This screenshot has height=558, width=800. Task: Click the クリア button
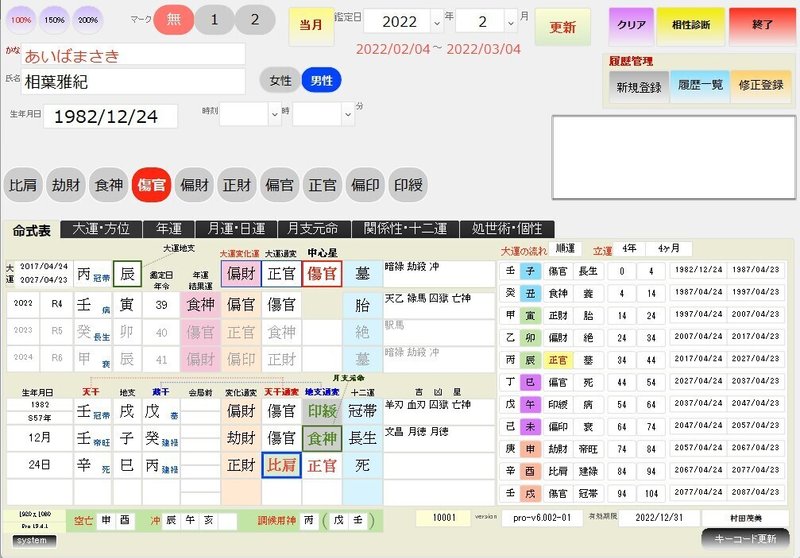pyautogui.click(x=631, y=25)
